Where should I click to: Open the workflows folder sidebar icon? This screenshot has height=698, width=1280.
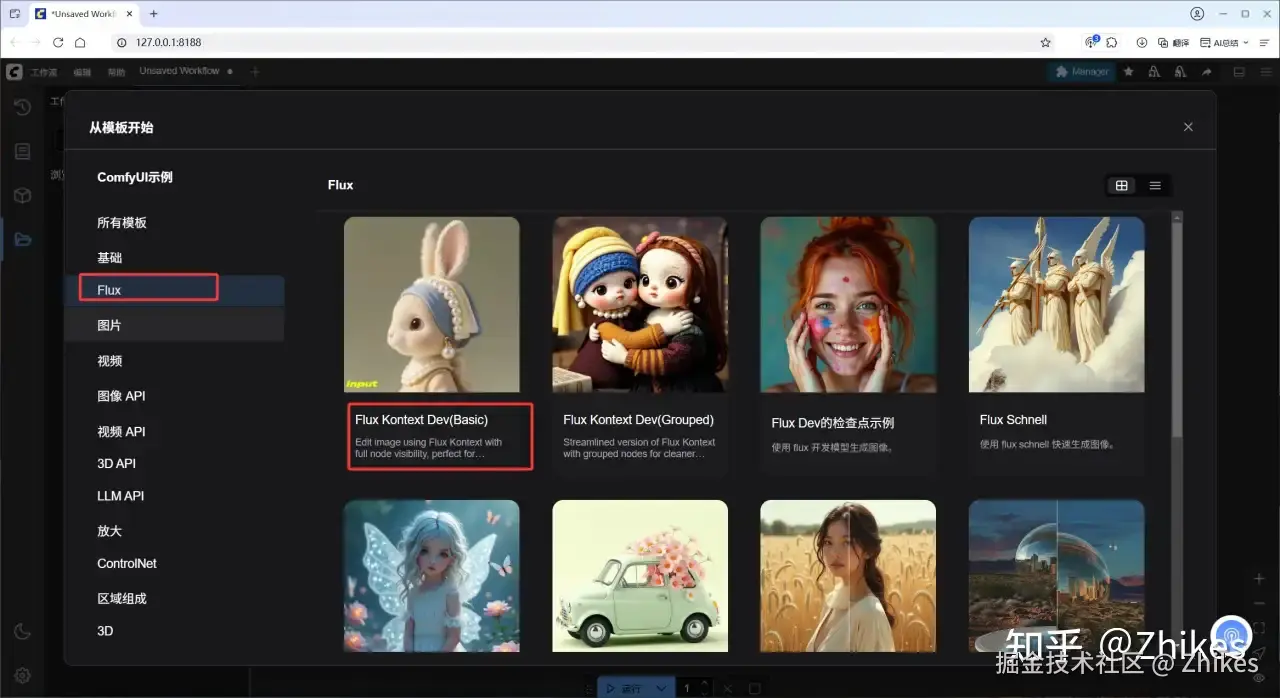[x=22, y=239]
